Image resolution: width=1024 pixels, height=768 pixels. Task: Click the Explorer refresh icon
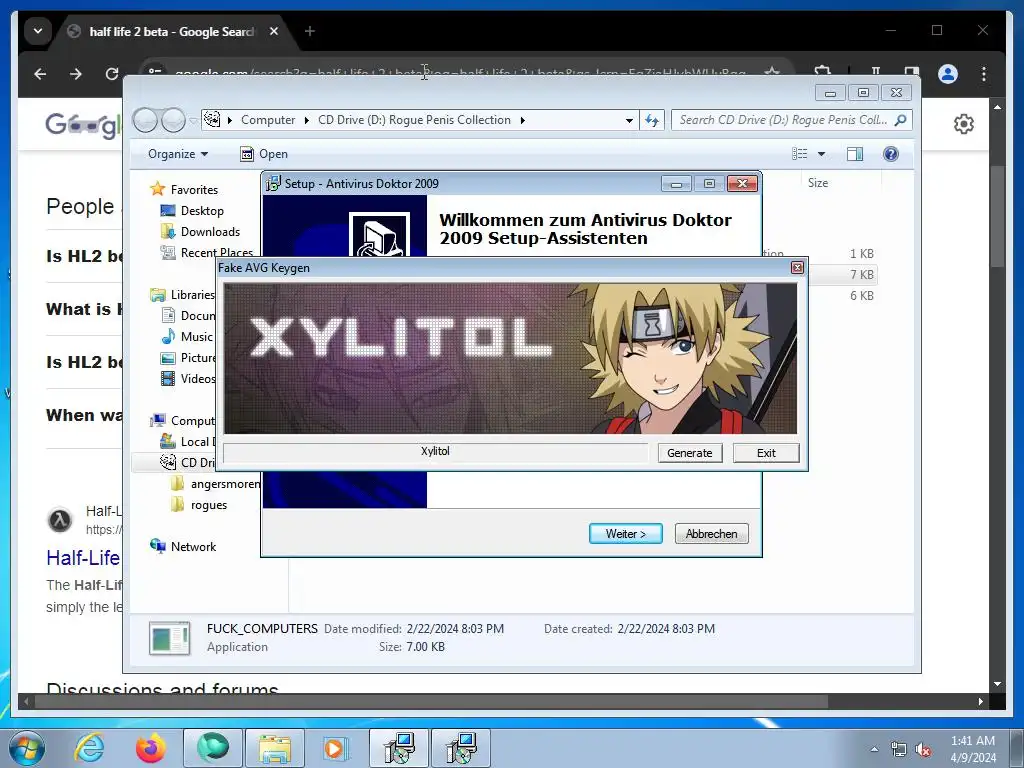[652, 120]
